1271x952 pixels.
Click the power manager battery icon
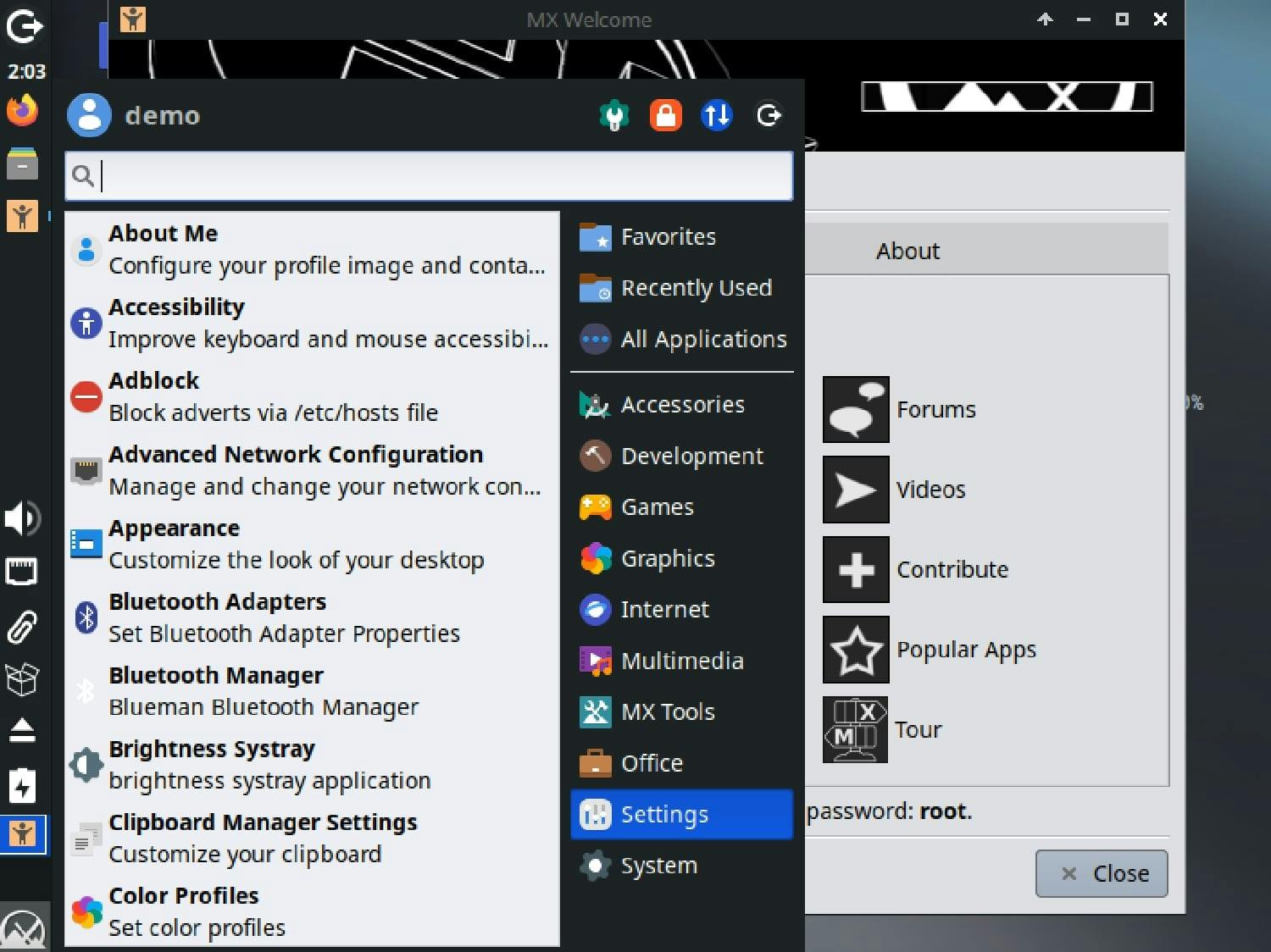coord(22,785)
